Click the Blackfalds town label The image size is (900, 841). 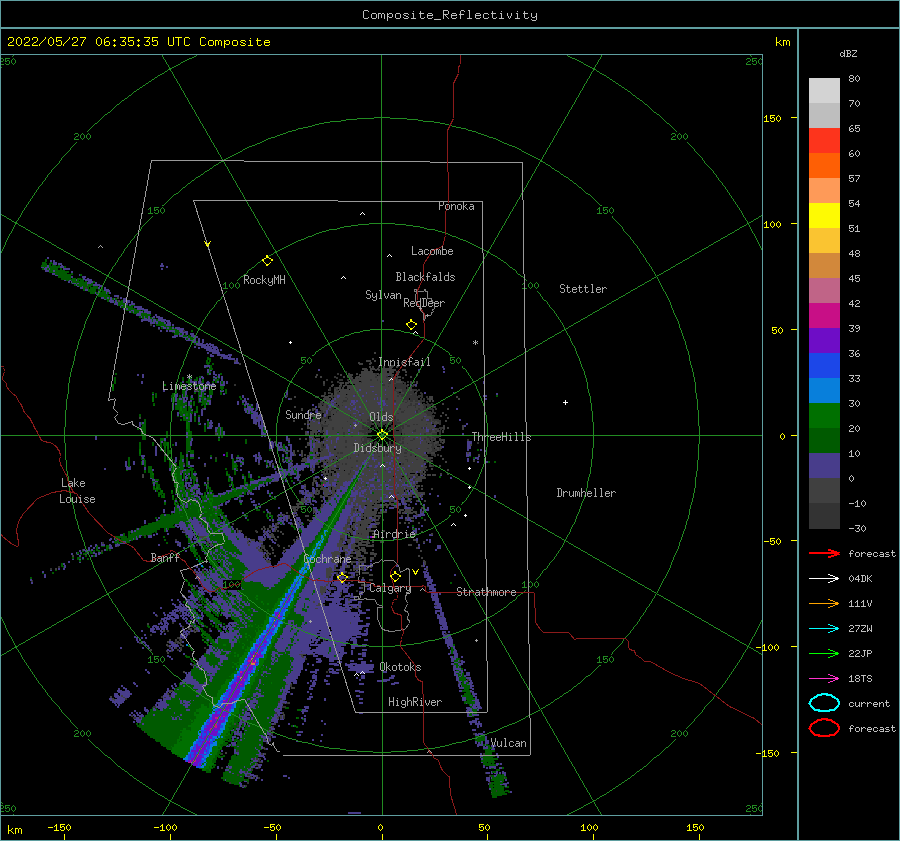click(425, 277)
